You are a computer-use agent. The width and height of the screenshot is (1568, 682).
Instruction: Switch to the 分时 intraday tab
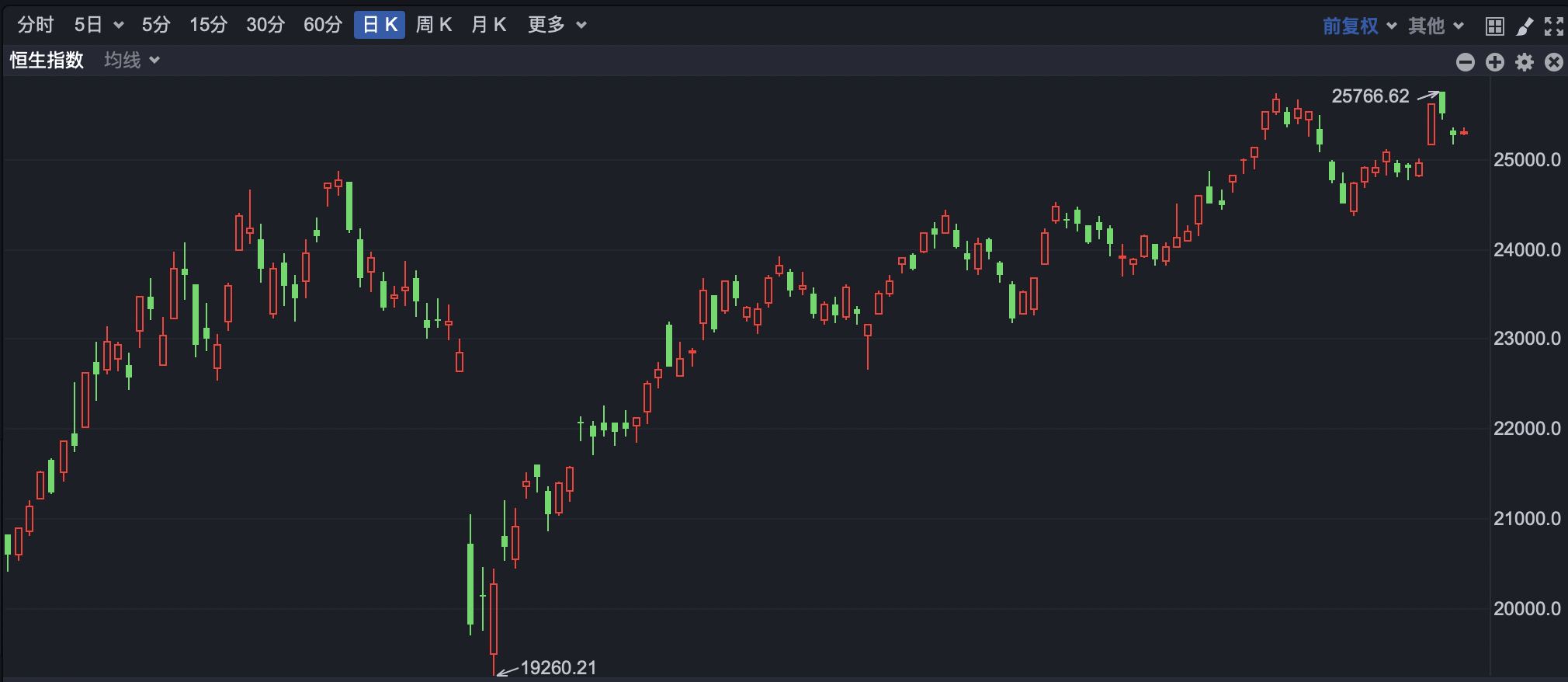point(36,25)
